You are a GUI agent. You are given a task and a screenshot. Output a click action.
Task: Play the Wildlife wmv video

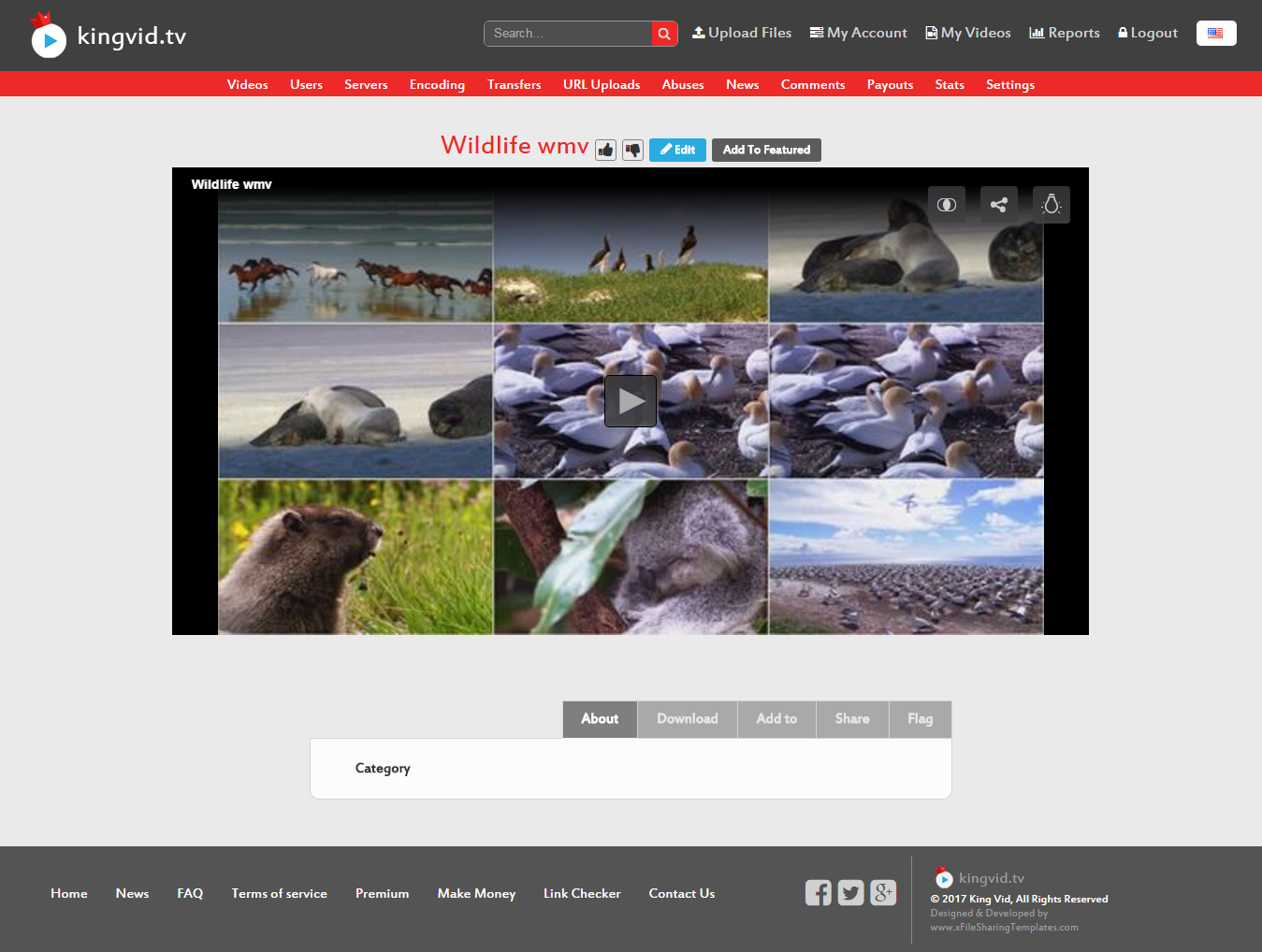(631, 401)
